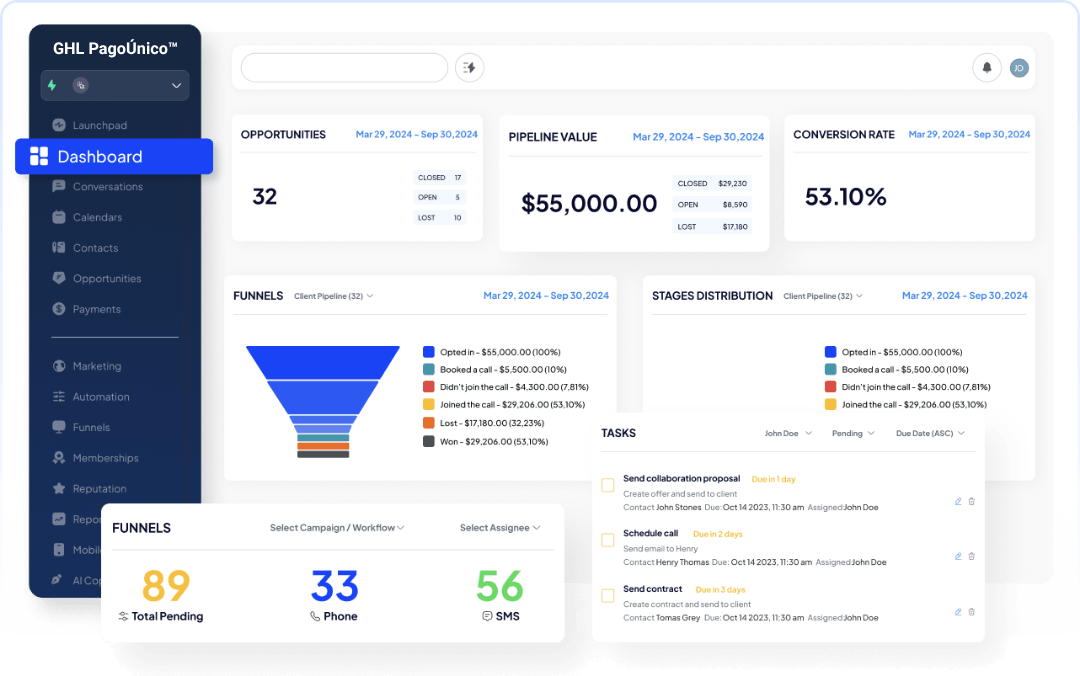Image resolution: width=1080 pixels, height=676 pixels.
Task: Tick the Schedule call task checkbox
Action: [608, 540]
